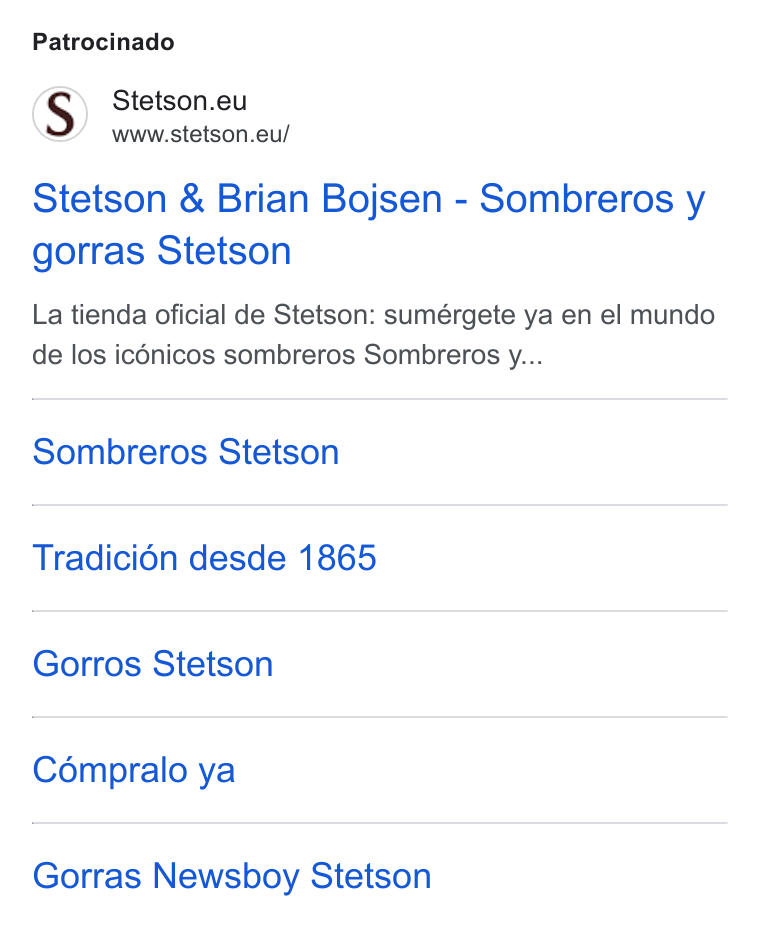This screenshot has height=928, width=760.
Task: Open the "Stetson & Brian Bojsen" ad headline
Action: point(369,224)
